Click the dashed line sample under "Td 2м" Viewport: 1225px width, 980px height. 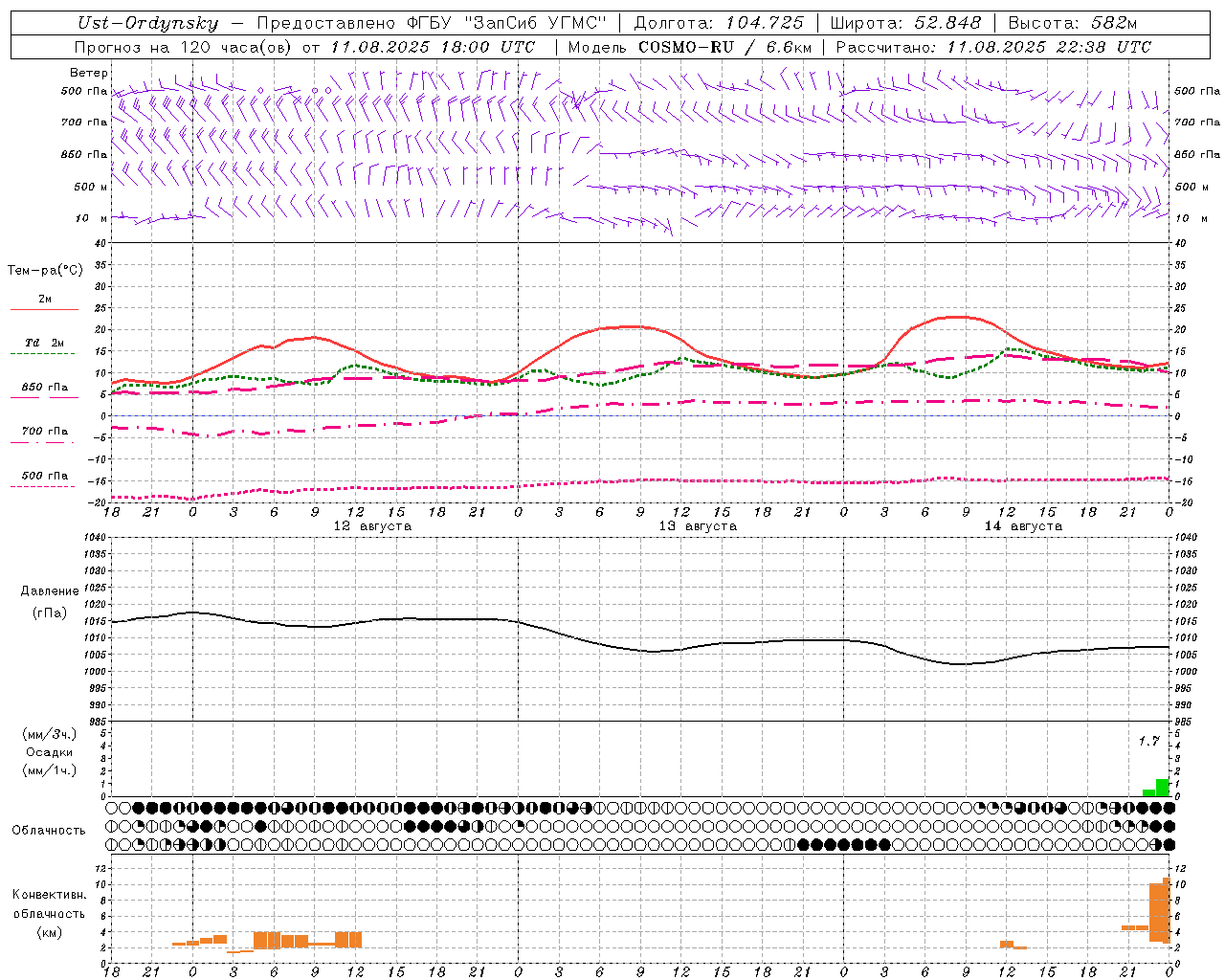click(x=43, y=354)
